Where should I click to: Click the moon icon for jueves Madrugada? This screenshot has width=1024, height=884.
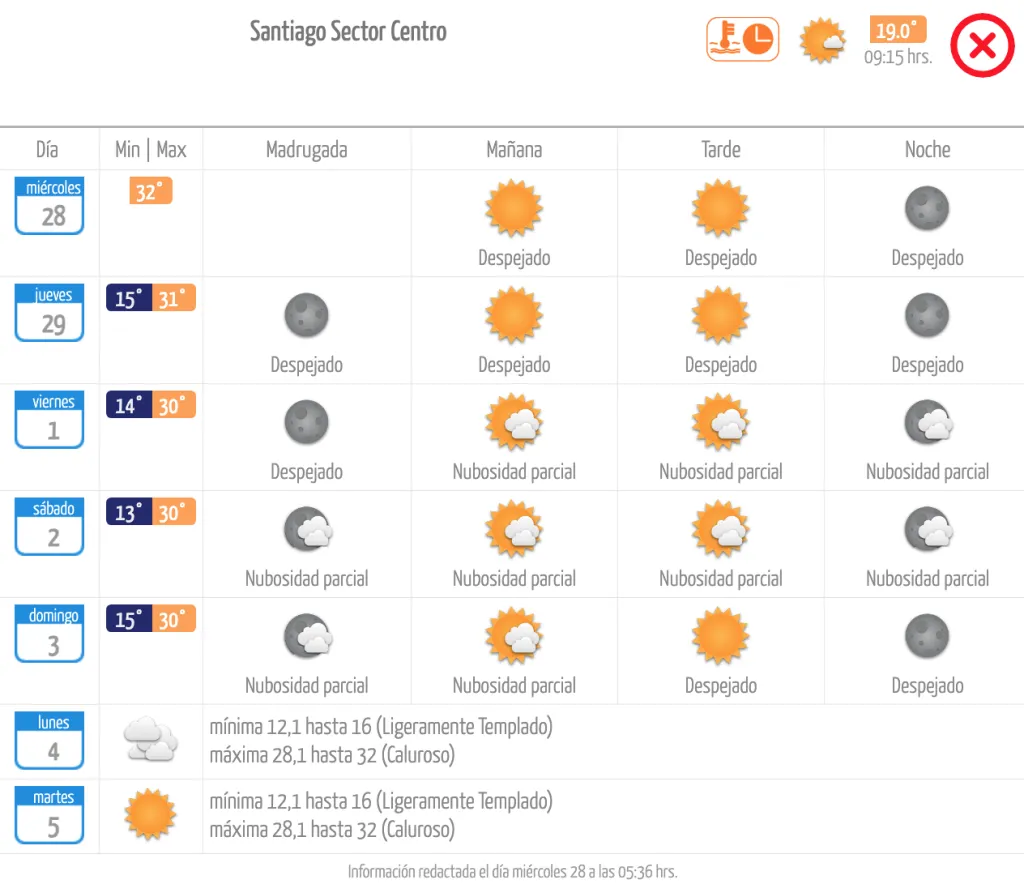tap(306, 315)
